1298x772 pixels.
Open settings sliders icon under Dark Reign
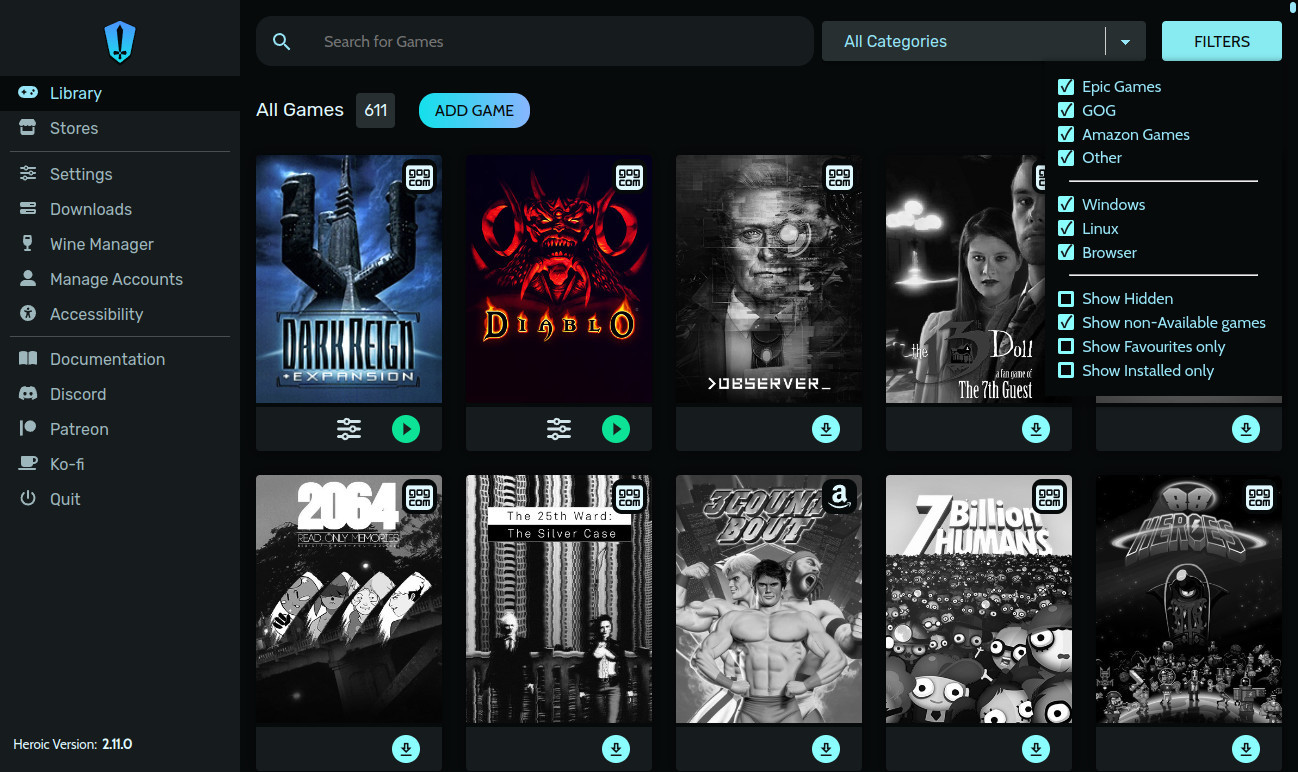[x=349, y=429]
